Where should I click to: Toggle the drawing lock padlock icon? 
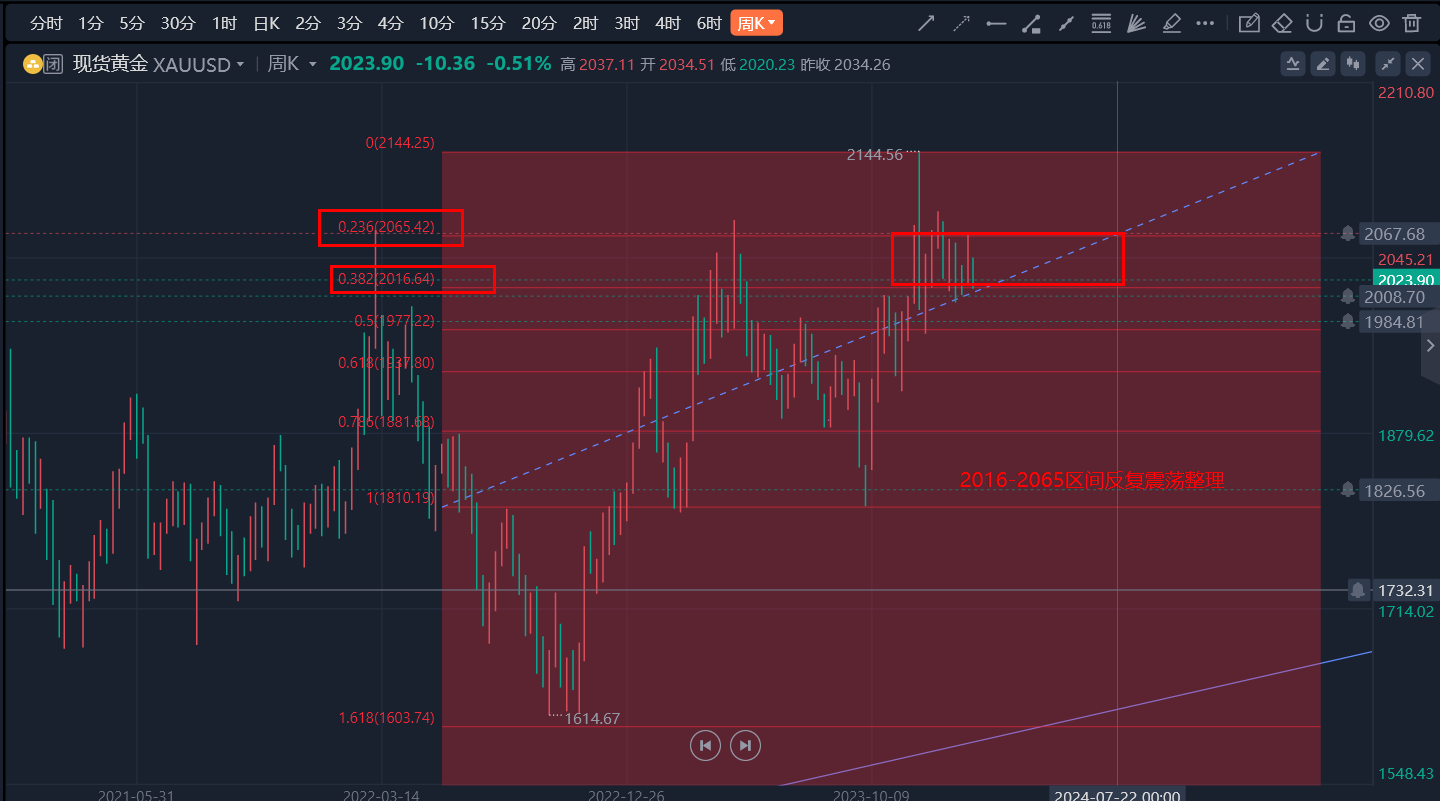coord(1347,23)
